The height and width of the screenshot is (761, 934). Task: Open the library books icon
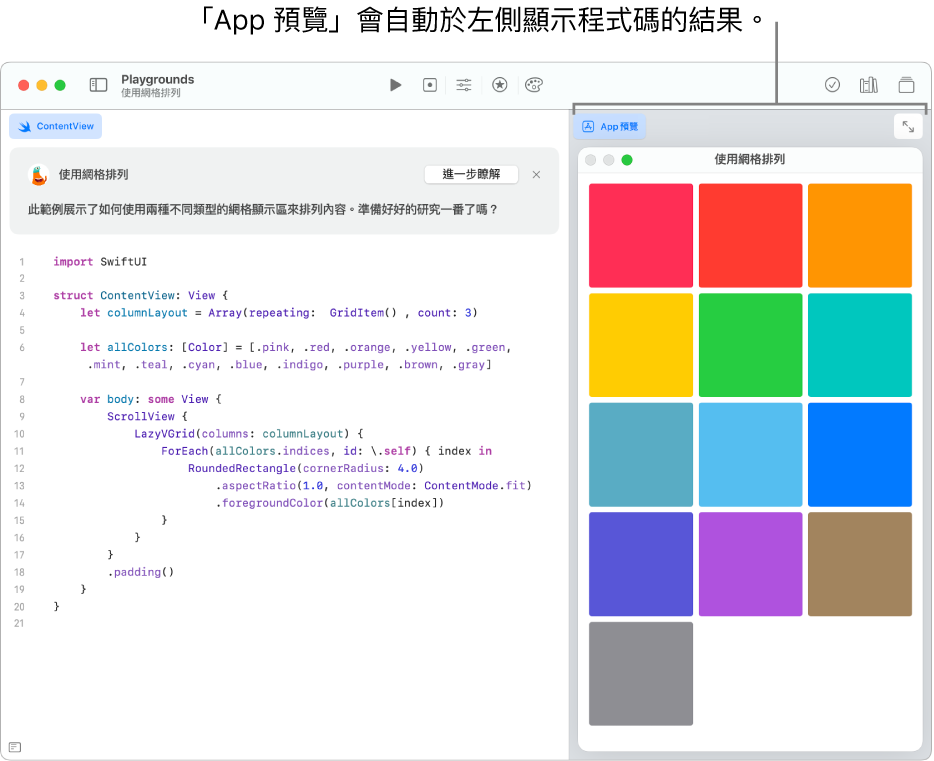coord(868,85)
